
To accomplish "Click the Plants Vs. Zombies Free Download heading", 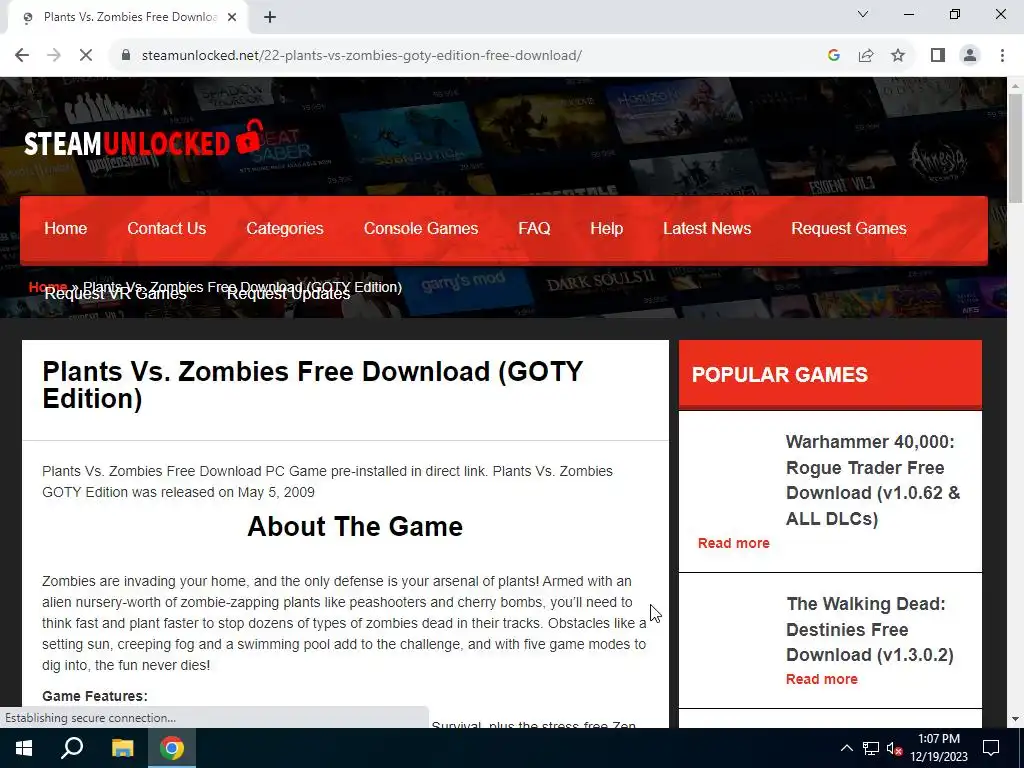I will point(312,385).
